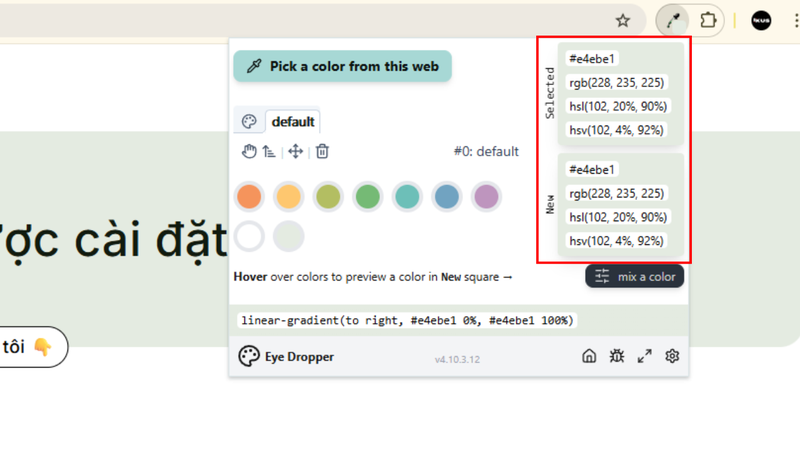Click the bookmark star icon

click(622, 21)
